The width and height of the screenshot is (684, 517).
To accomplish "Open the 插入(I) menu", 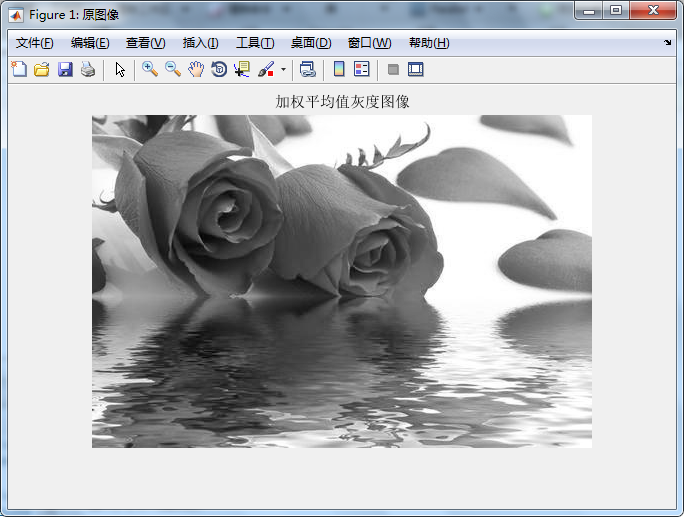I will (201, 43).
